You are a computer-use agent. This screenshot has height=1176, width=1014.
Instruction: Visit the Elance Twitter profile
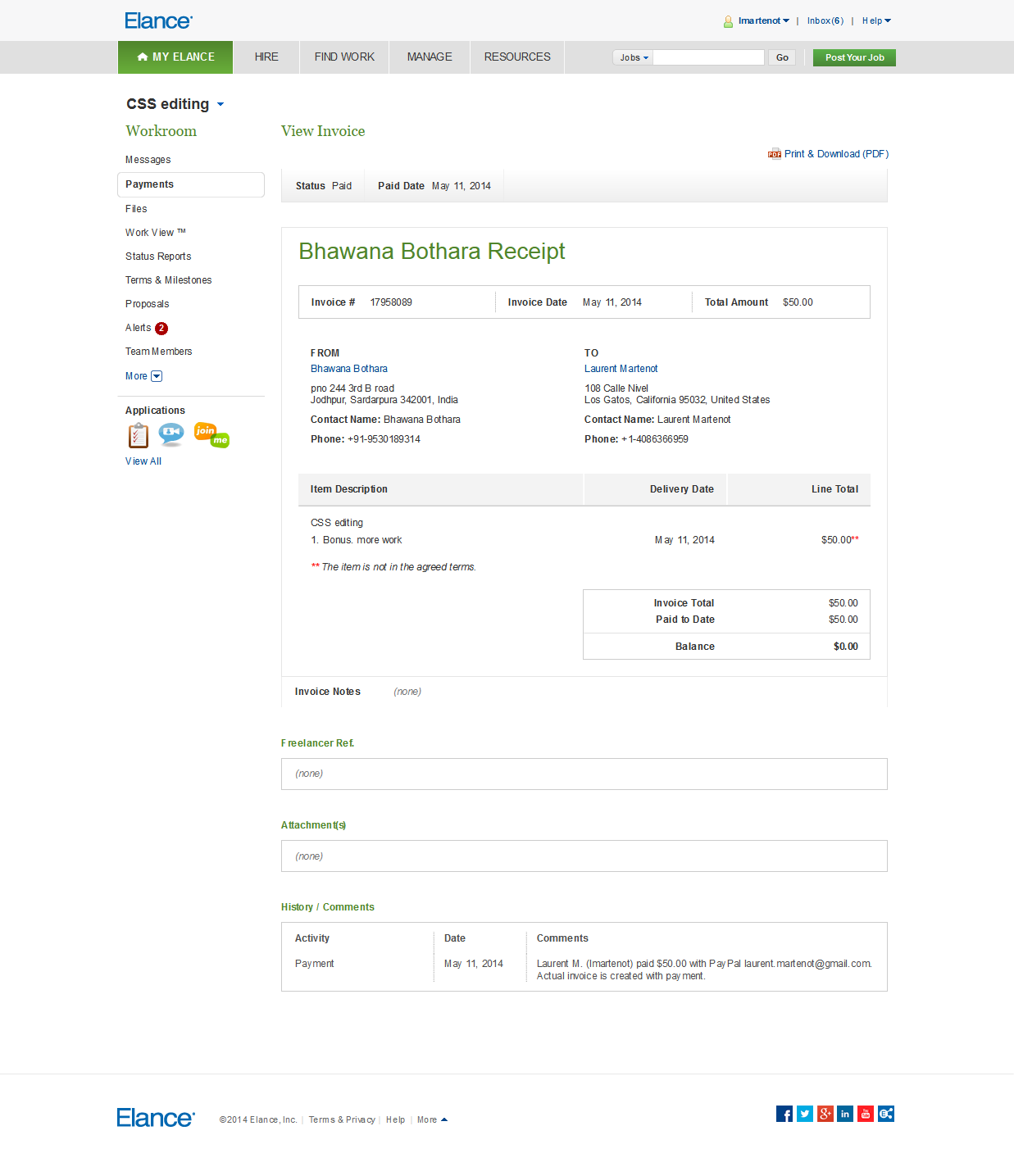coord(805,1114)
